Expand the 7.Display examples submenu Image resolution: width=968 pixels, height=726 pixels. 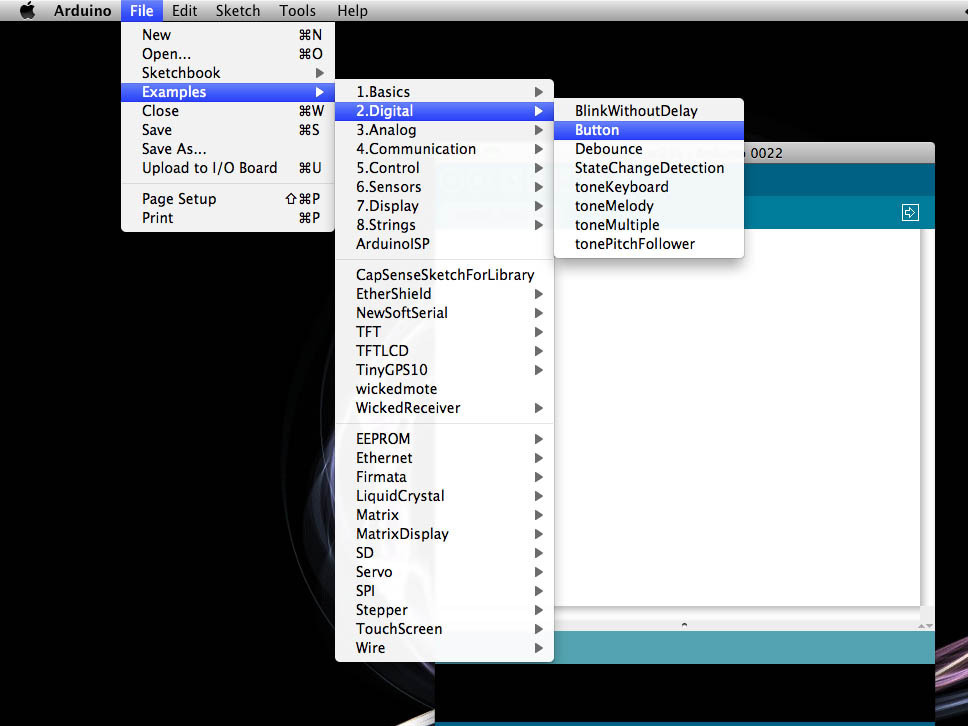click(x=444, y=206)
